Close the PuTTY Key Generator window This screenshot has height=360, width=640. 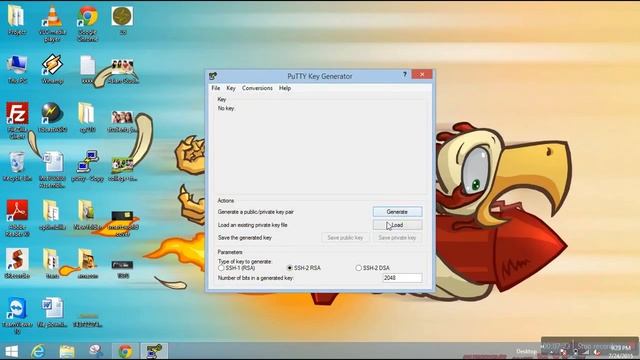click(x=422, y=74)
